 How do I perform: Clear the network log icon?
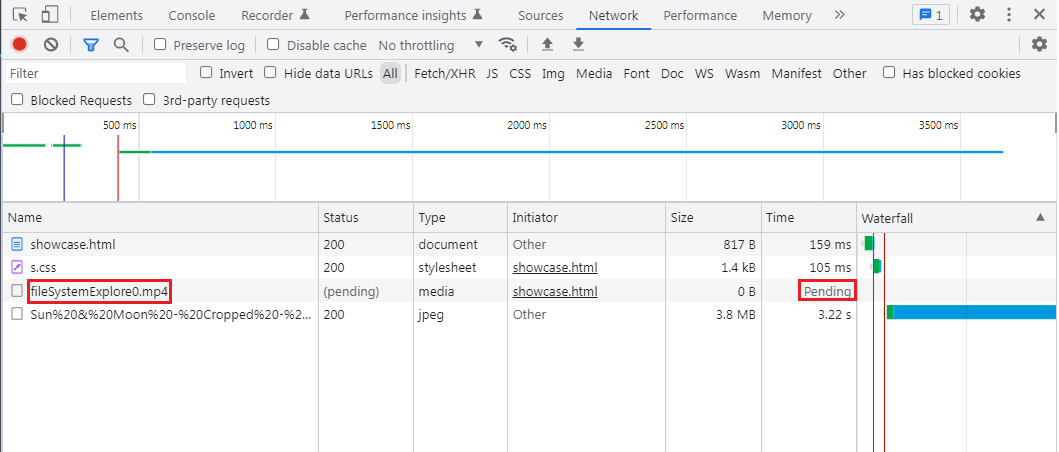[51, 45]
